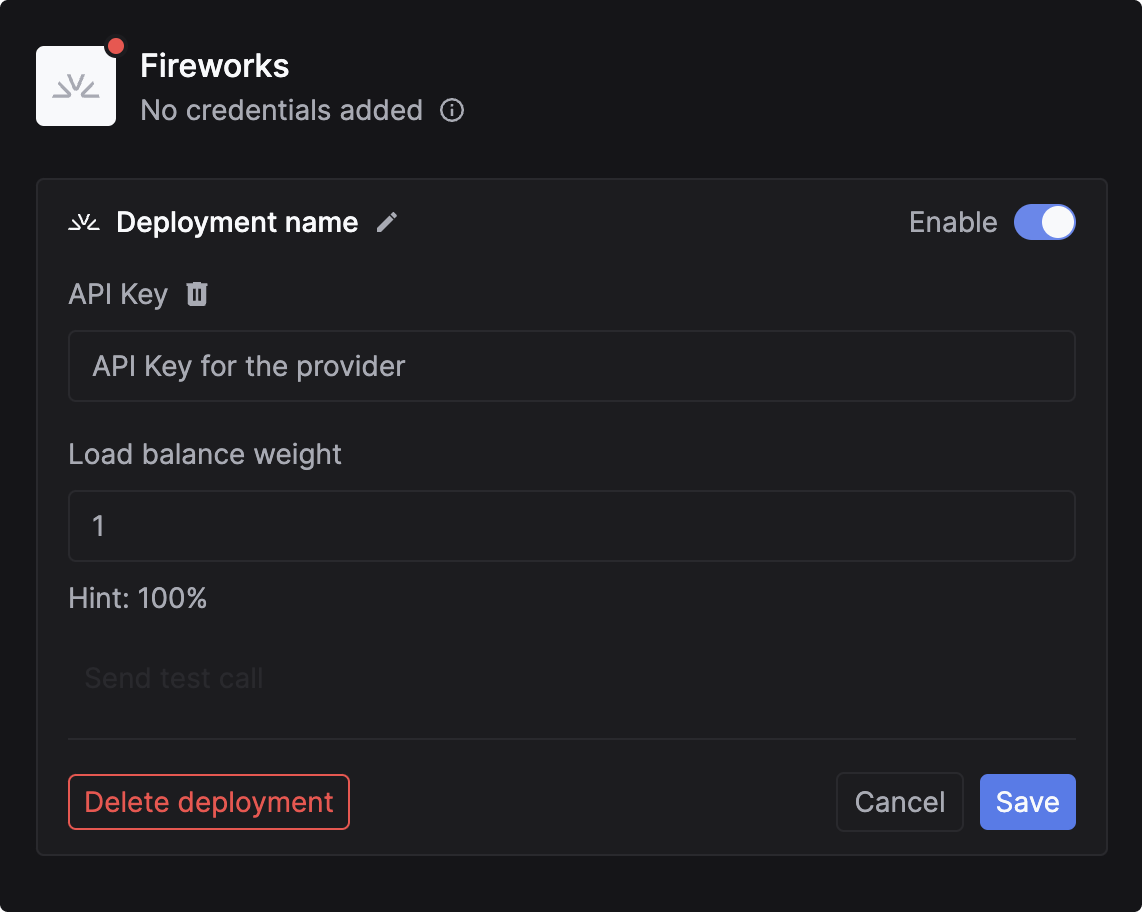Click the Fireworks heading text

pyautogui.click(x=216, y=66)
